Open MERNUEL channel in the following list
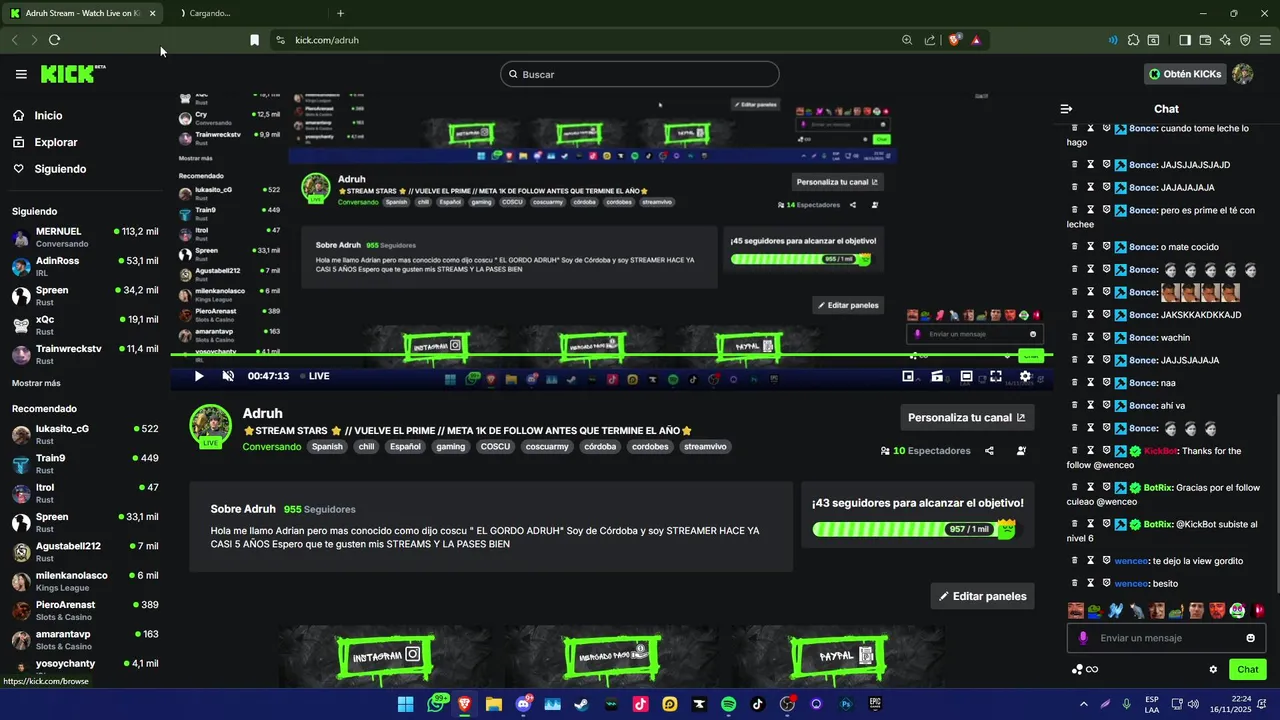The image size is (1280, 720). click(85, 237)
